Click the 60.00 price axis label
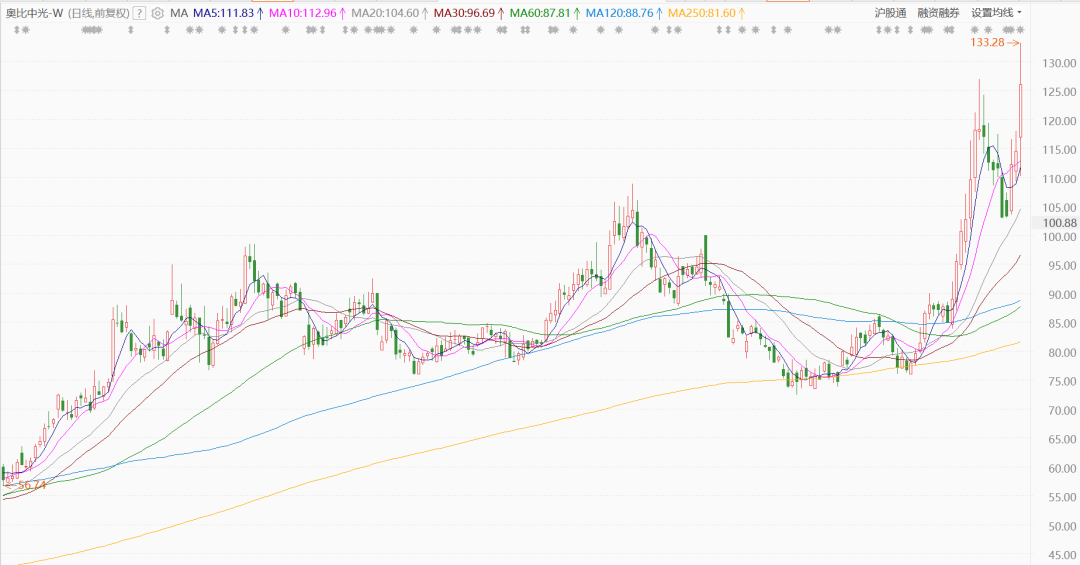The image size is (1080, 565). (x=1061, y=468)
